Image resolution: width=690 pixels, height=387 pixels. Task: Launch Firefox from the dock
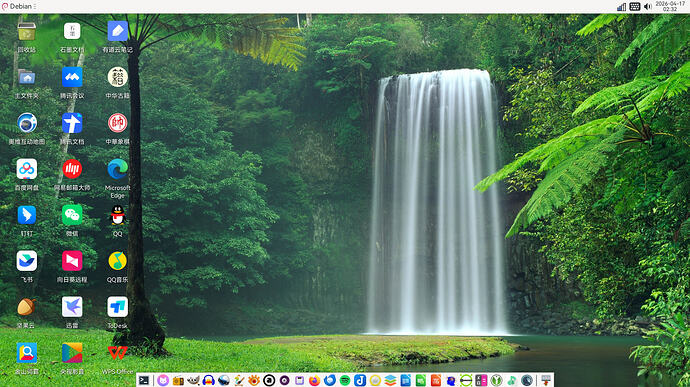315,380
